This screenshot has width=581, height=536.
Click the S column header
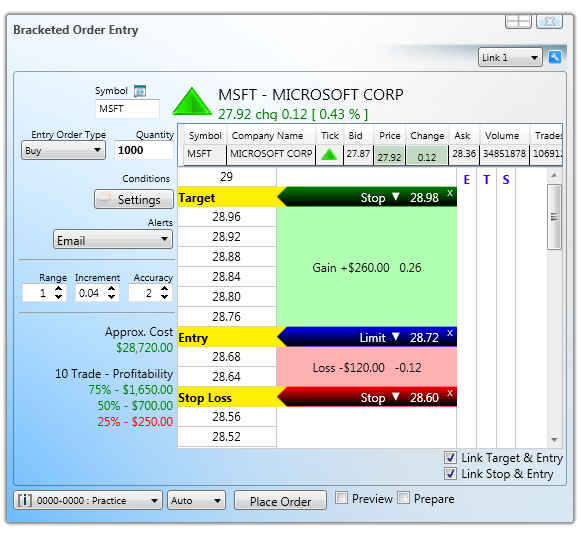pyautogui.click(x=506, y=180)
